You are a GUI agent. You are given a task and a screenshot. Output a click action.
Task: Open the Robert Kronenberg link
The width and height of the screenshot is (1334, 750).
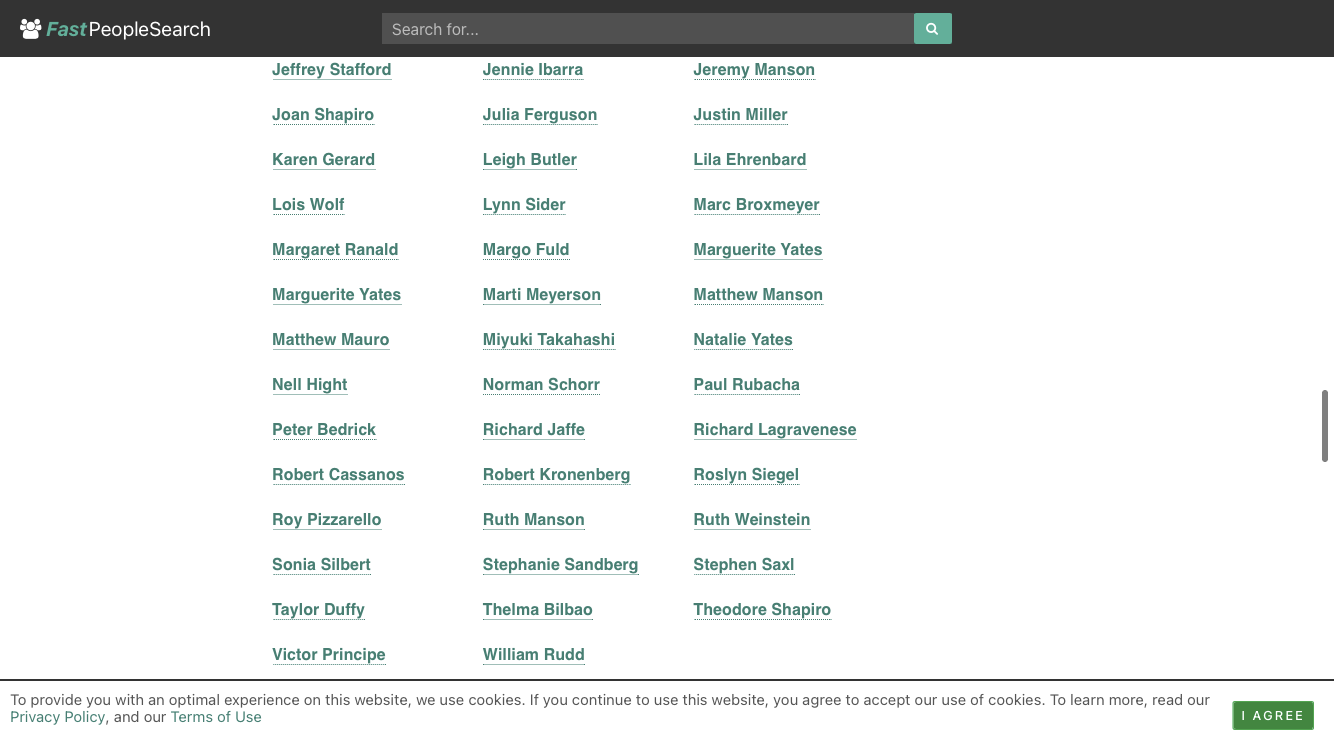pyautogui.click(x=557, y=474)
